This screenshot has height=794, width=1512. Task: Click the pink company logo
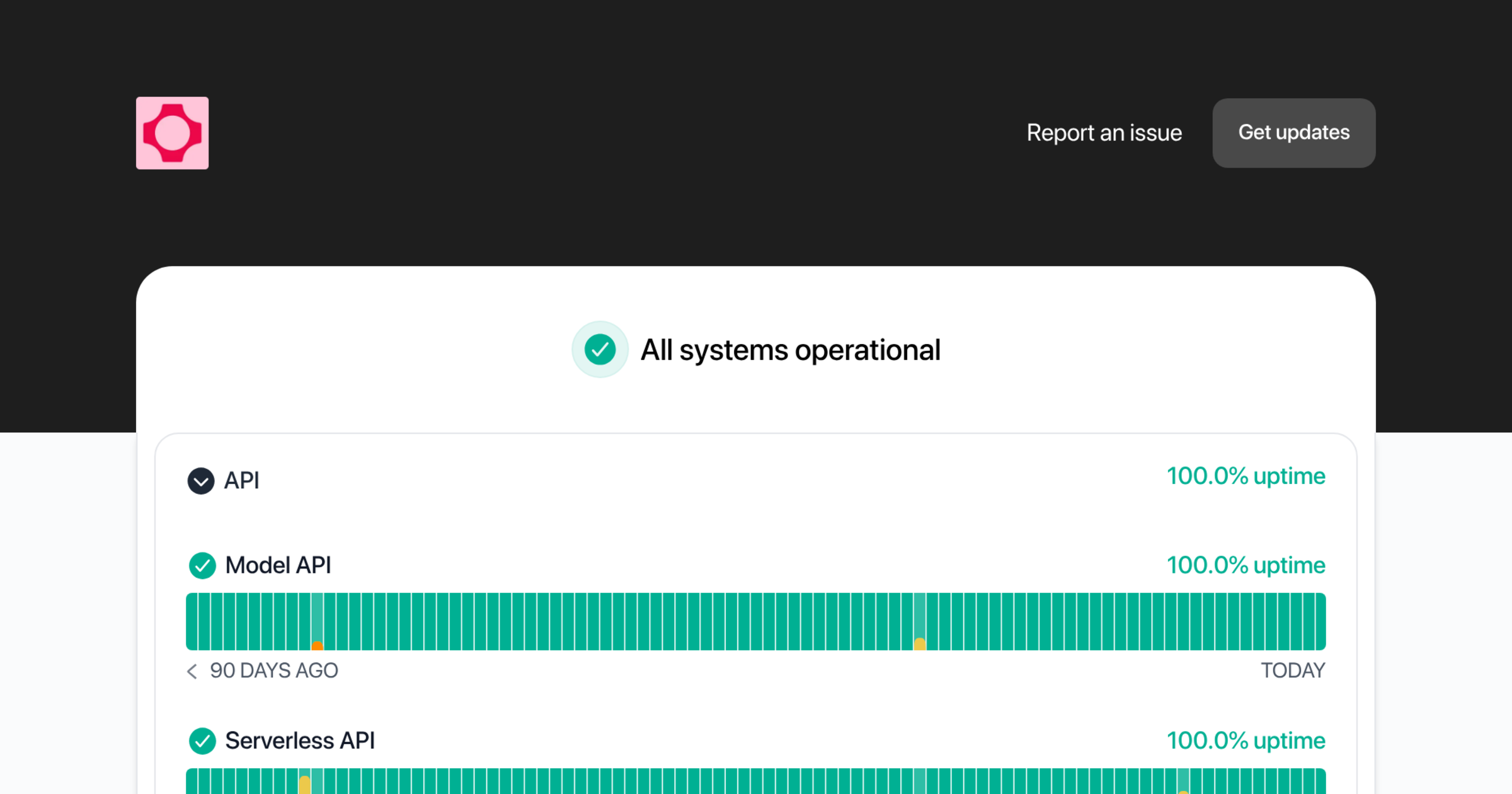click(172, 133)
